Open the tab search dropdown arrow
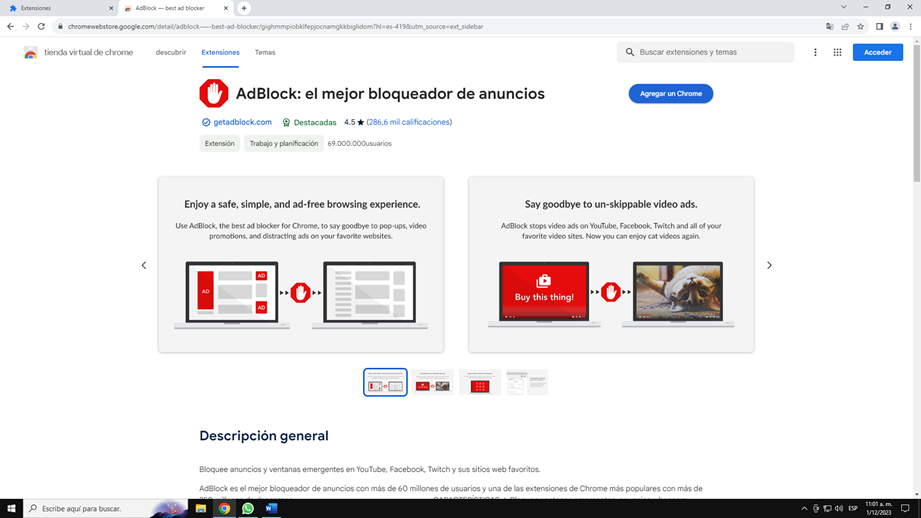This screenshot has height=518, width=921. pos(843,7)
